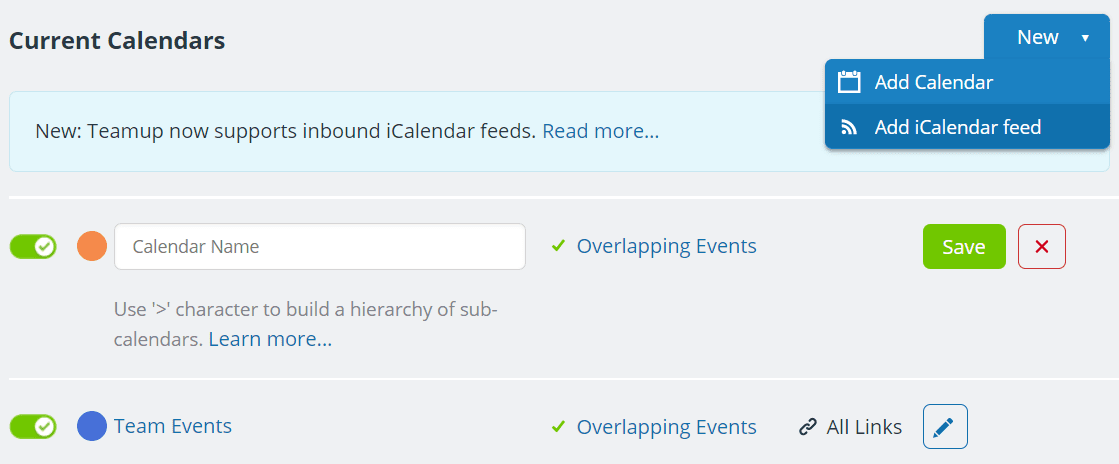
Task: Follow the Learn more… hierarchy link
Action: 270,339
